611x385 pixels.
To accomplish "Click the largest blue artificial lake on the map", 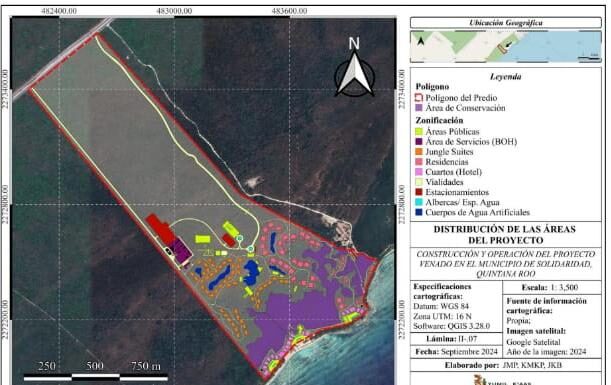I will tap(251, 272).
